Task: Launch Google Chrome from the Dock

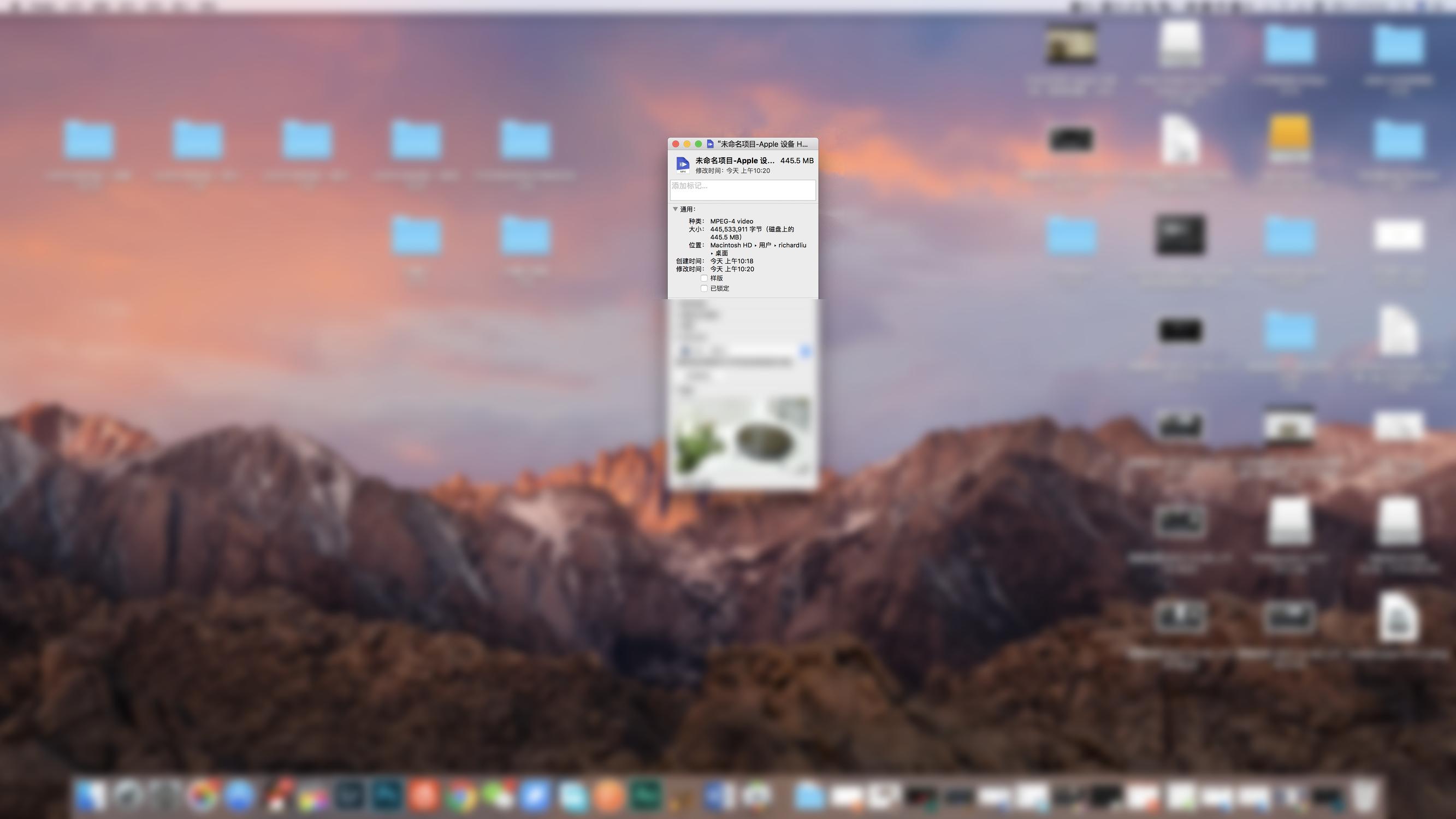Action: click(460, 796)
